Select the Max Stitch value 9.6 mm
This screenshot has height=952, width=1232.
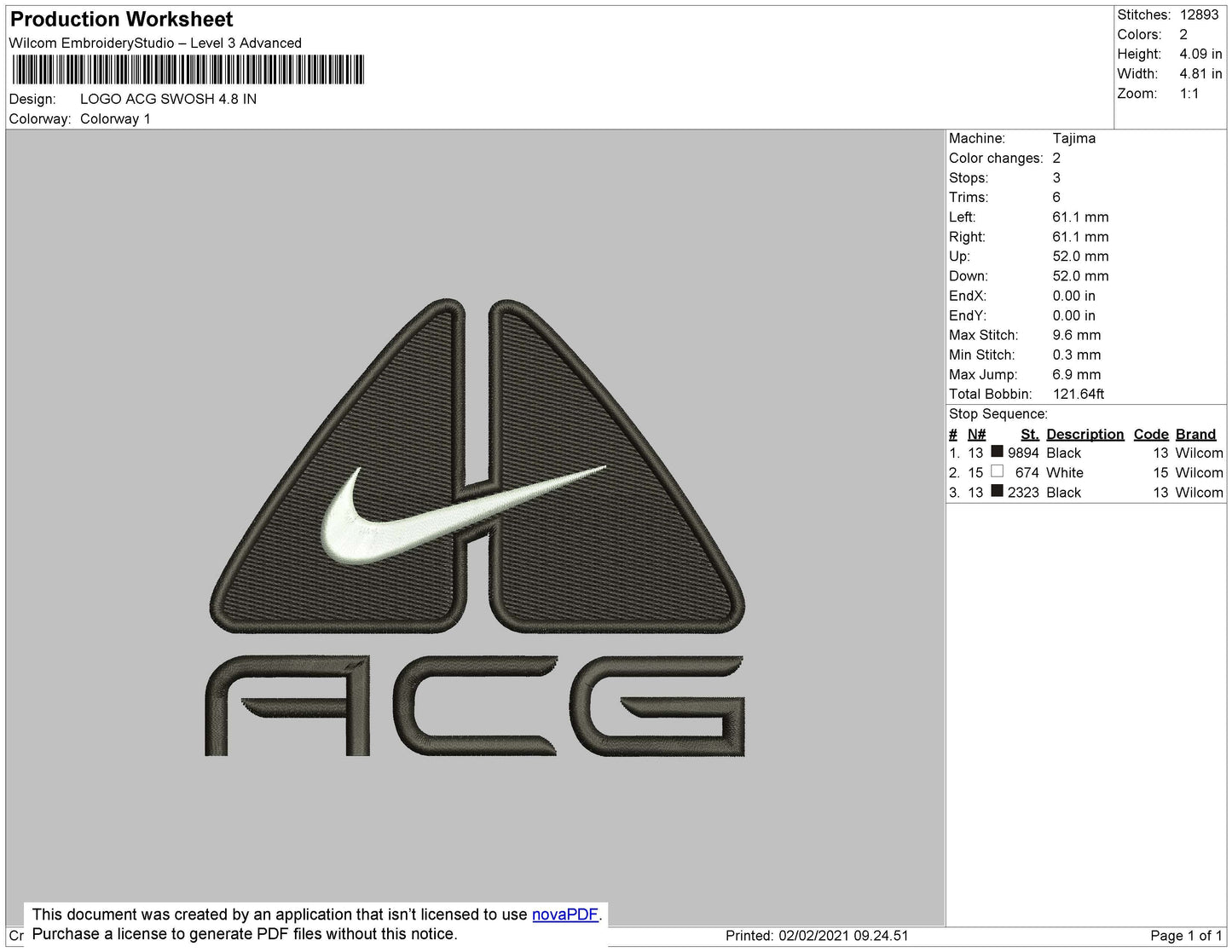[x=1077, y=335]
